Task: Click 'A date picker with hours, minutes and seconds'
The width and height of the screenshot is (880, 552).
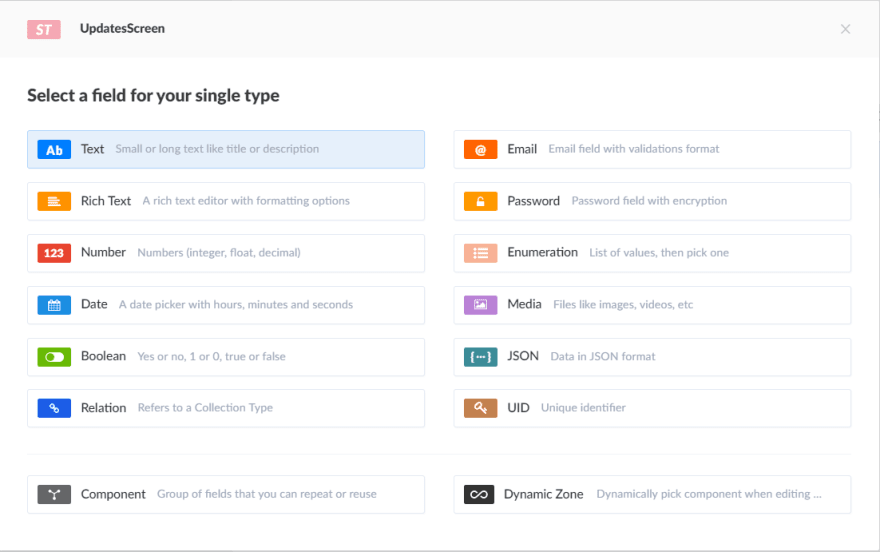Action: [236, 305]
